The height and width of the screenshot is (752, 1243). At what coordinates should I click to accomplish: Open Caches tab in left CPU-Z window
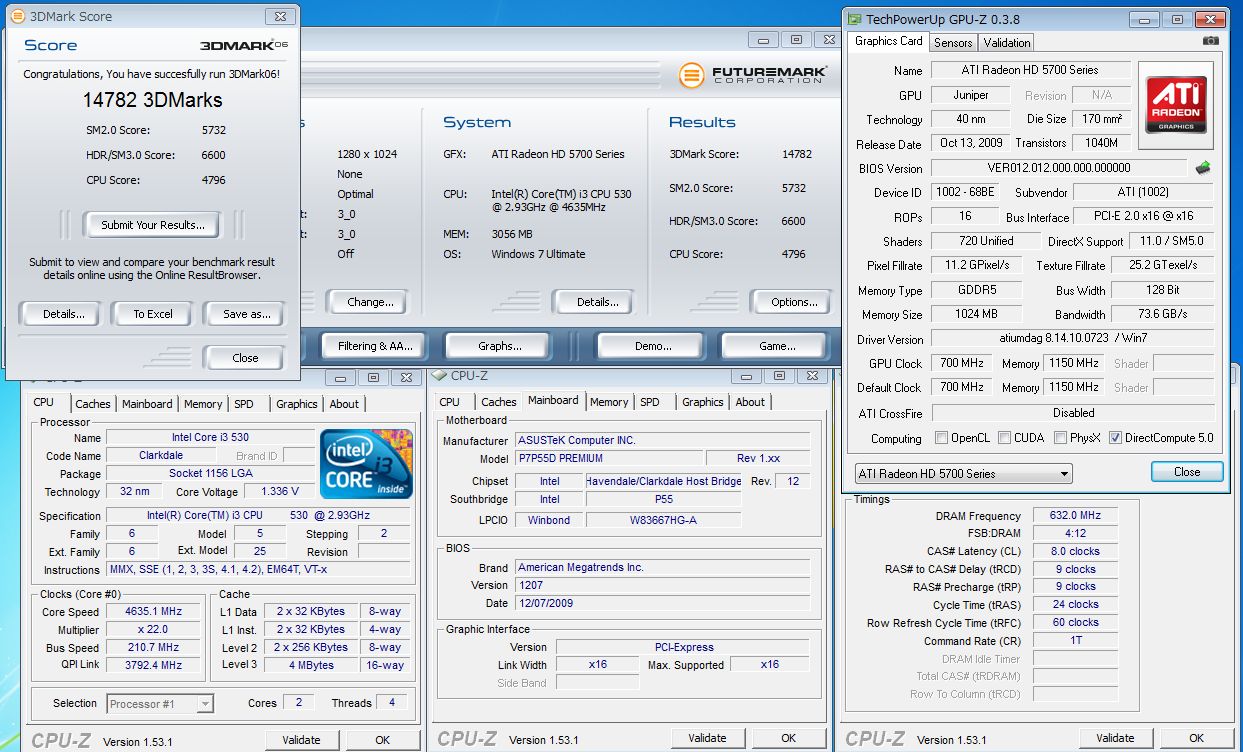click(93, 404)
